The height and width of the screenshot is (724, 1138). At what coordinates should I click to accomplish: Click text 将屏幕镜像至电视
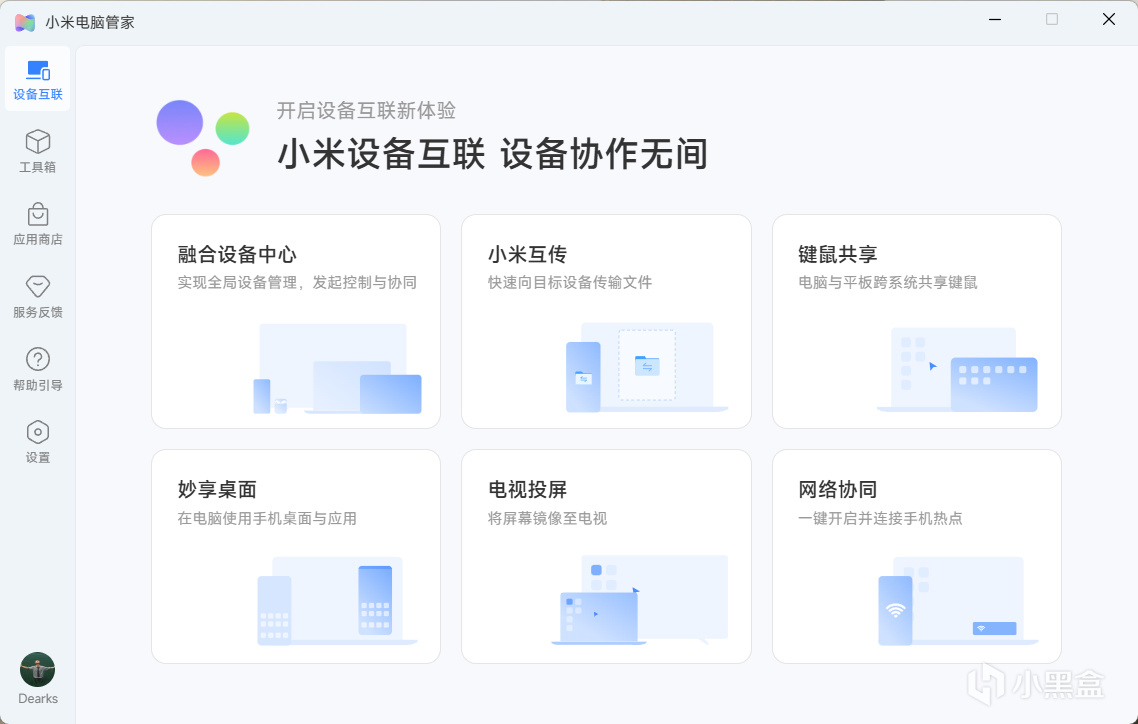(547, 518)
